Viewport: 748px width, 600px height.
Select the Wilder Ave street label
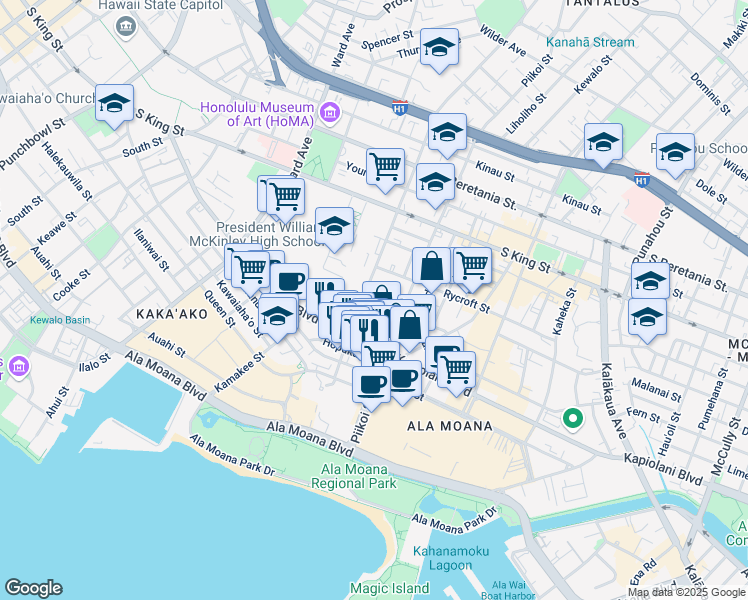coord(502,41)
